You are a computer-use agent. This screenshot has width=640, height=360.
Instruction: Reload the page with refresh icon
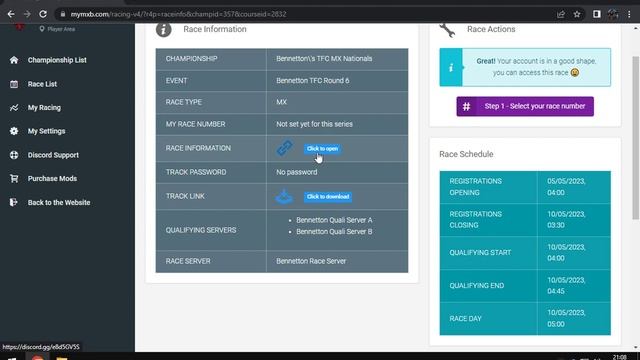pos(43,14)
